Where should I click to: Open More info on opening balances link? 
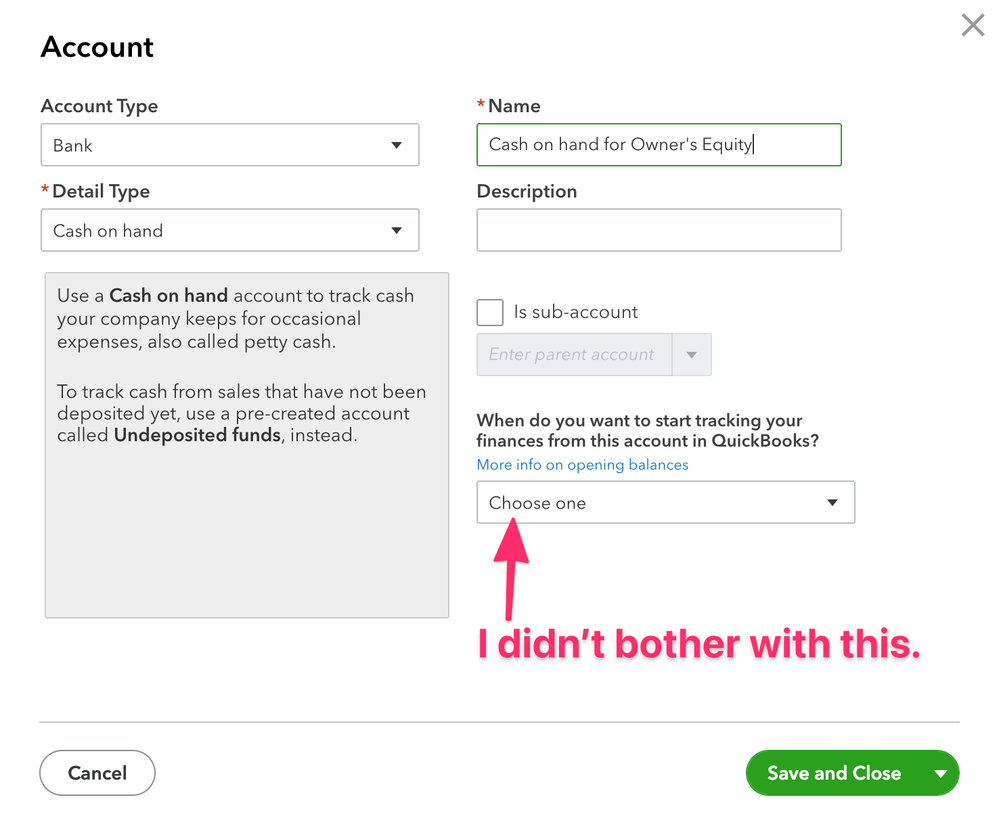[x=582, y=465]
